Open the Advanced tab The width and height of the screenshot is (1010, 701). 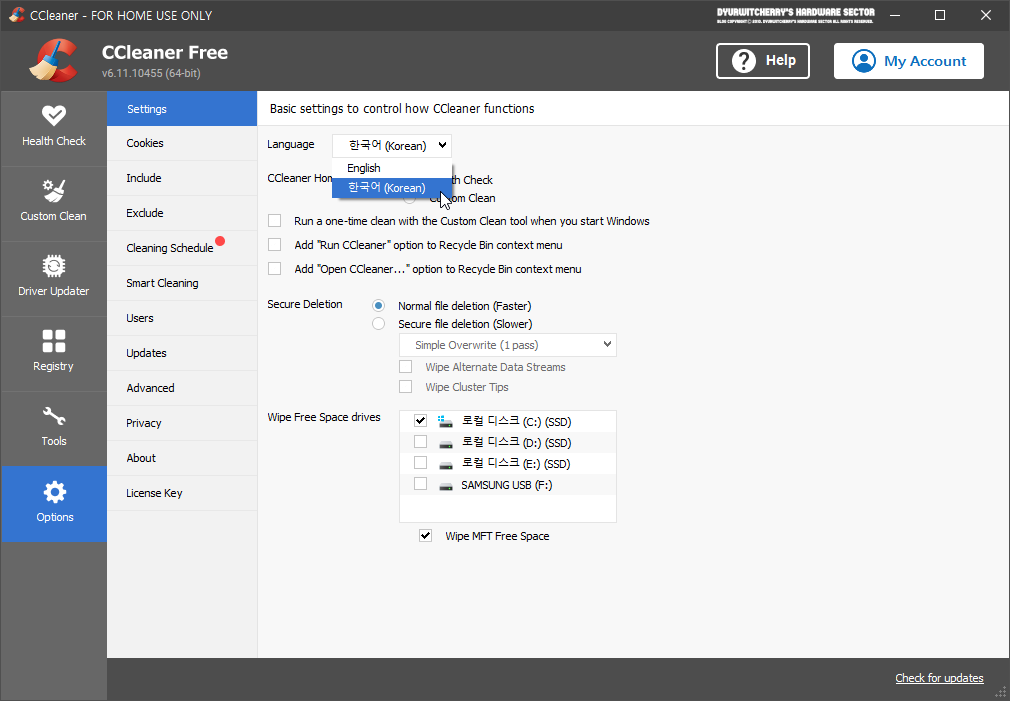click(182, 388)
